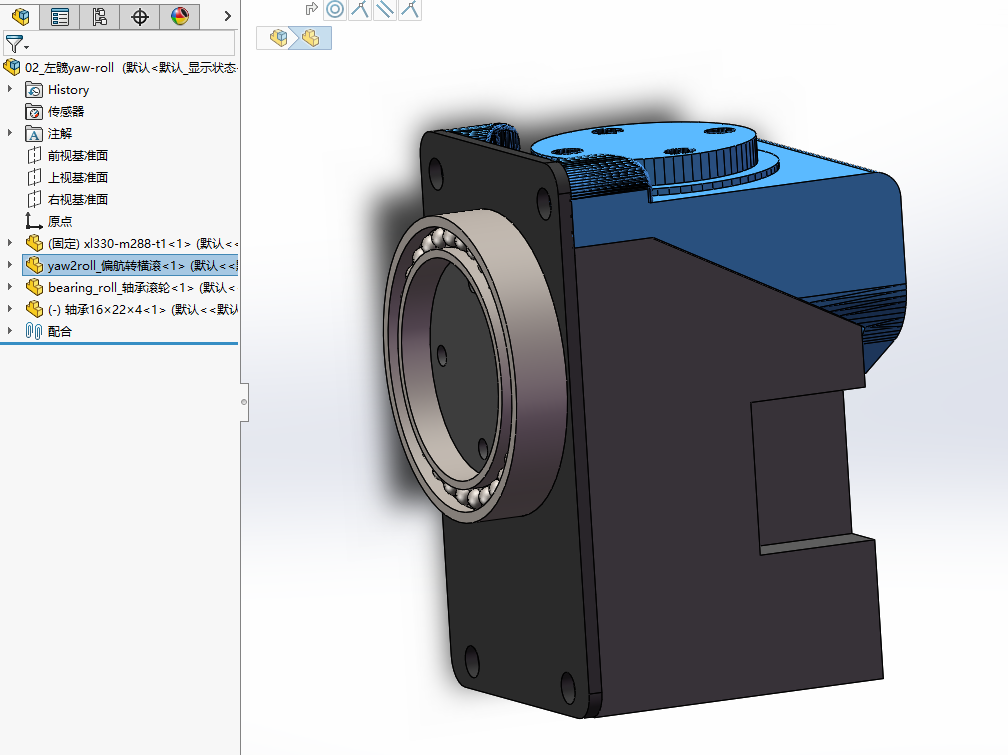Expand more manager tabs with the arrow

(228, 16)
